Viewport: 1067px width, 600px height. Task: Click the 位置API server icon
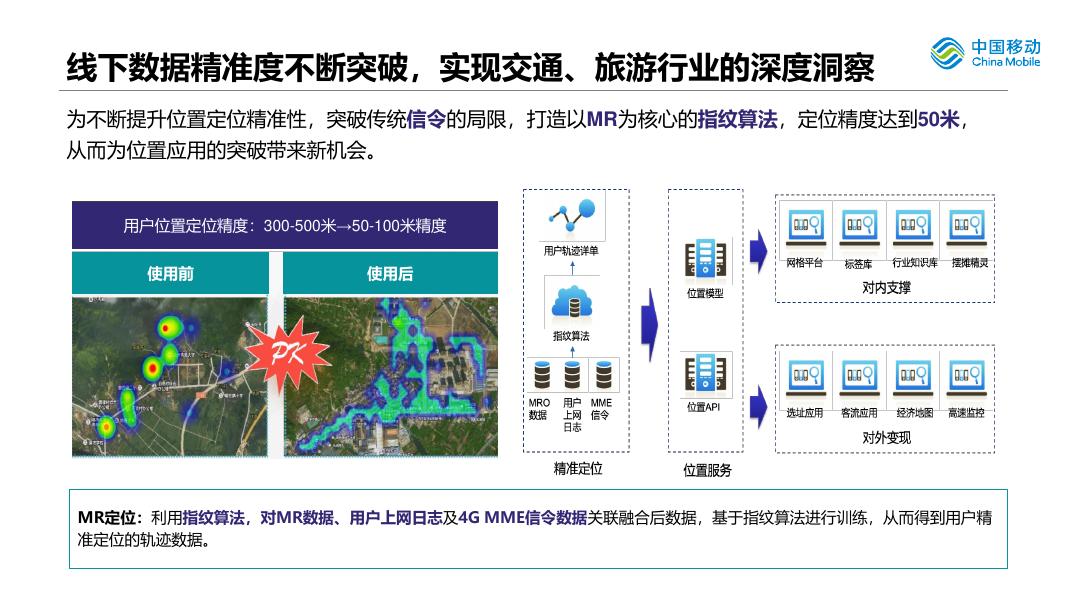(x=705, y=374)
